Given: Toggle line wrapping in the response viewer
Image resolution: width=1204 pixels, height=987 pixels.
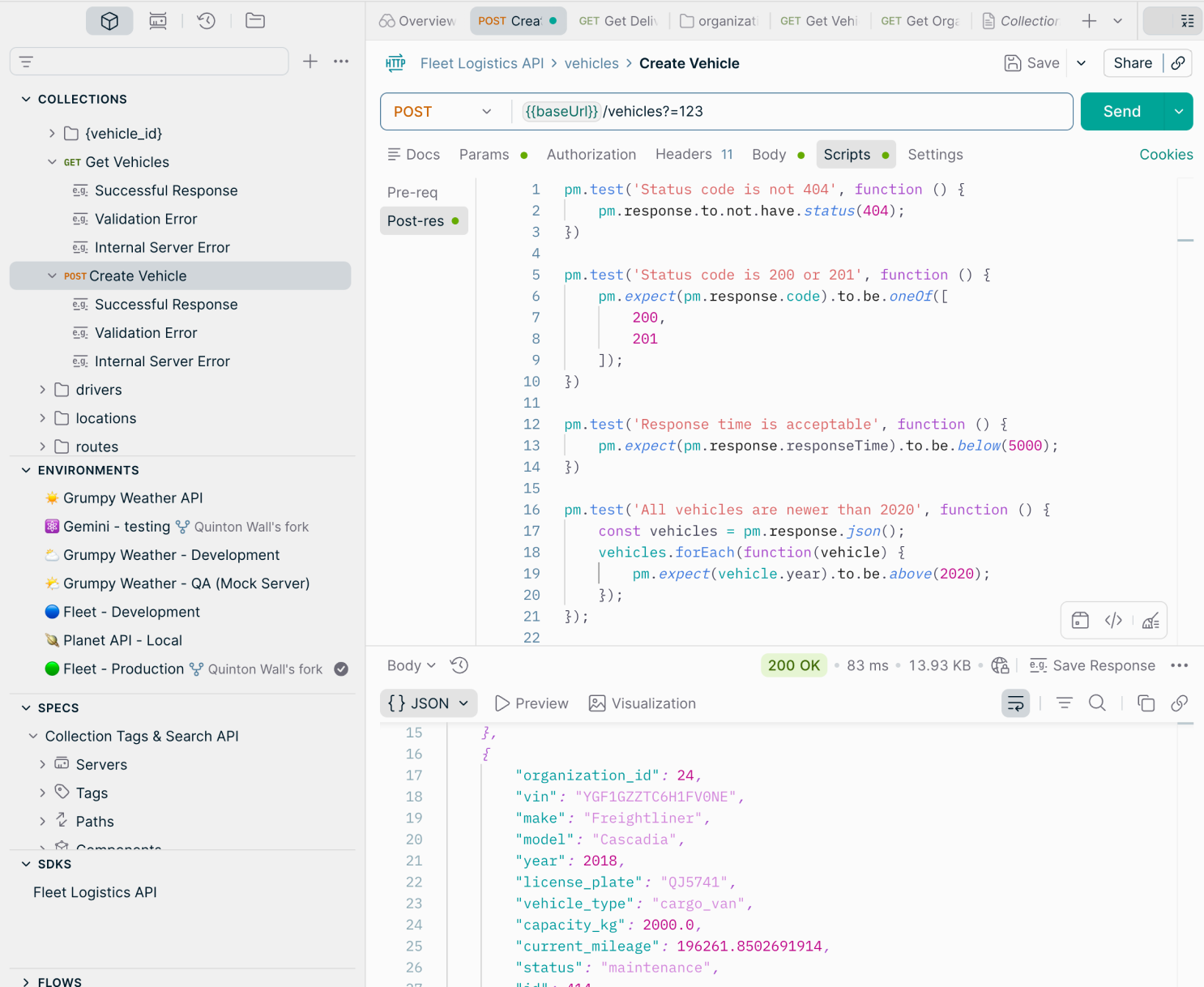Looking at the screenshot, I should pyautogui.click(x=1015, y=703).
